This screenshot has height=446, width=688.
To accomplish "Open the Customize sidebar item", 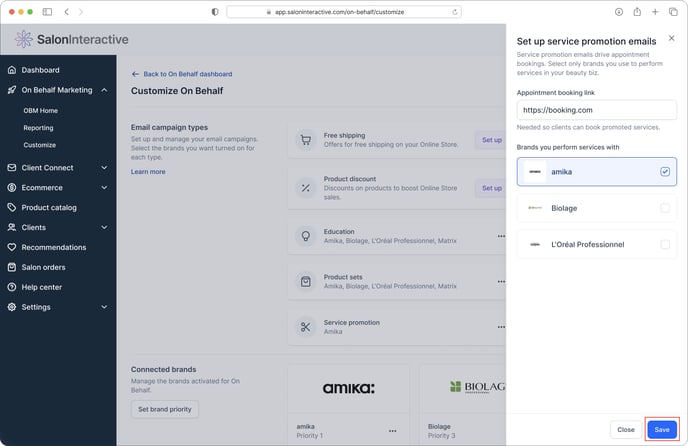I will (x=40, y=145).
